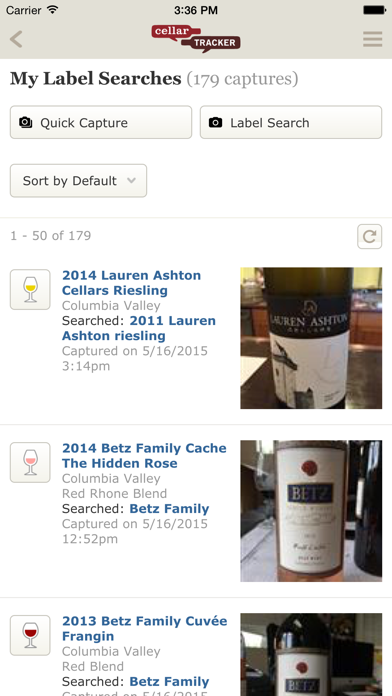Click the Label Search button
This screenshot has height=696, width=392.
point(291,122)
